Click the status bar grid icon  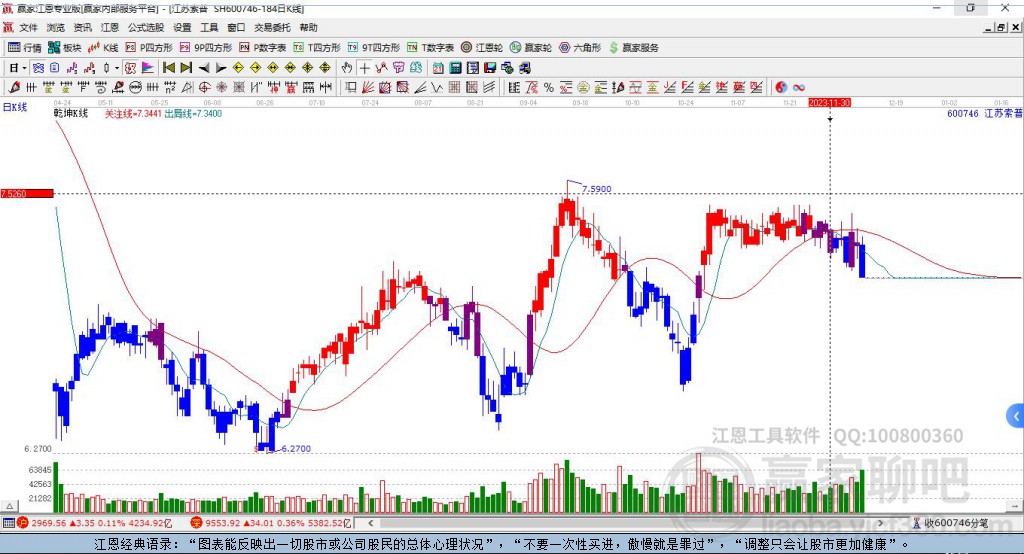pos(8,523)
